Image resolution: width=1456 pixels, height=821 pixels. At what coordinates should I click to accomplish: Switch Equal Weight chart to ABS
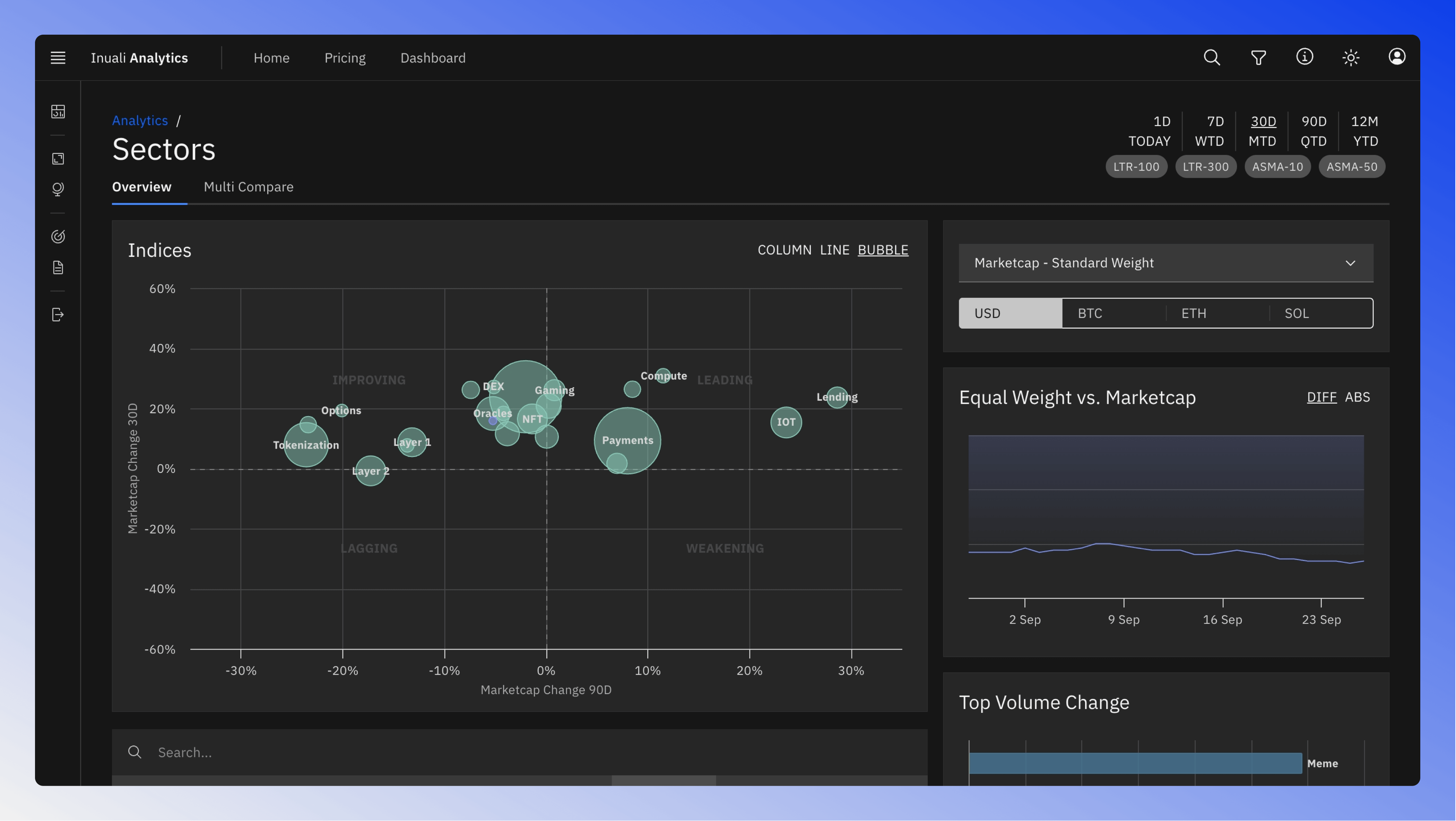pos(1357,397)
